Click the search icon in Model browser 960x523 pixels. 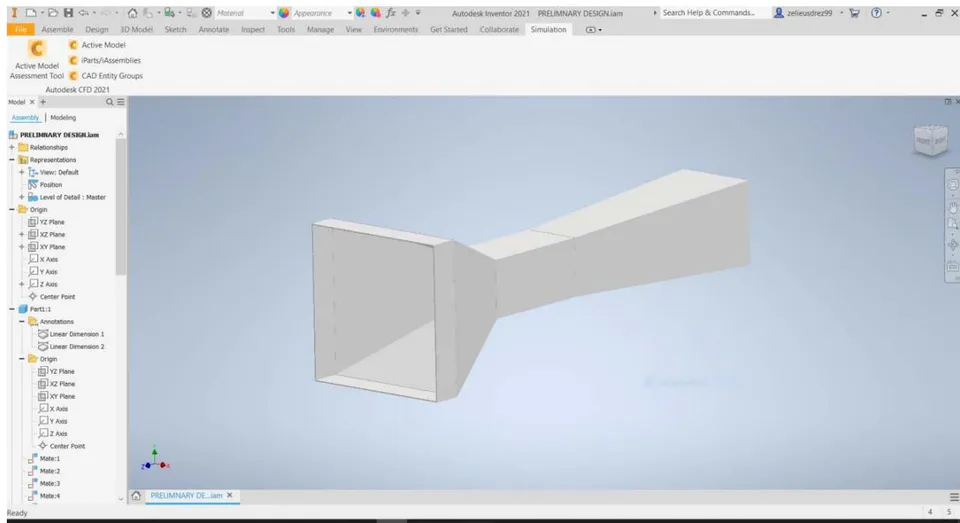110,102
